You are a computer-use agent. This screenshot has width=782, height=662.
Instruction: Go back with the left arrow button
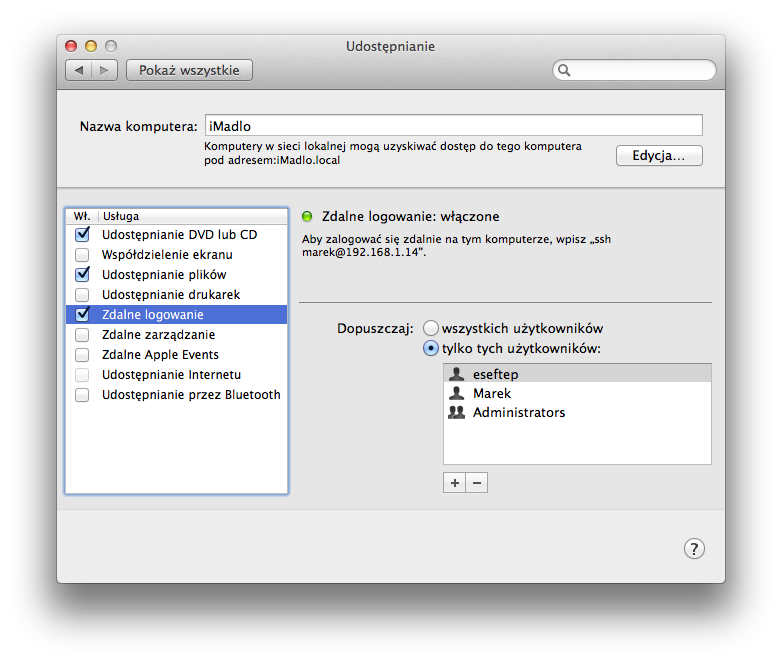coord(79,70)
